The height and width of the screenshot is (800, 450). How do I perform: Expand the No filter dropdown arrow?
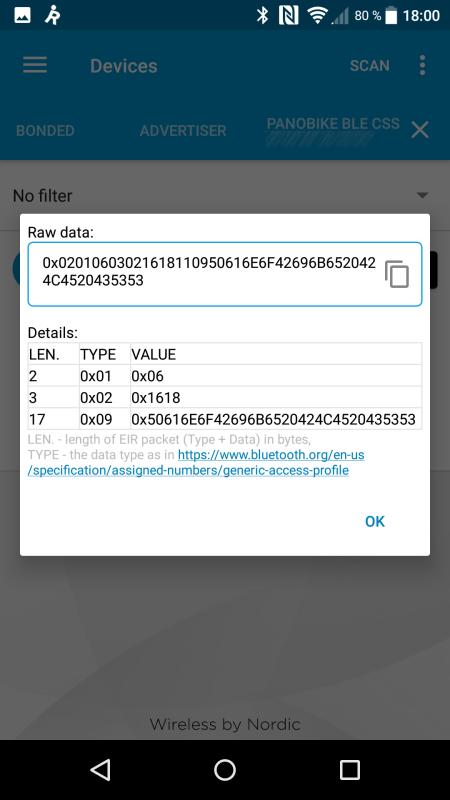[422, 195]
